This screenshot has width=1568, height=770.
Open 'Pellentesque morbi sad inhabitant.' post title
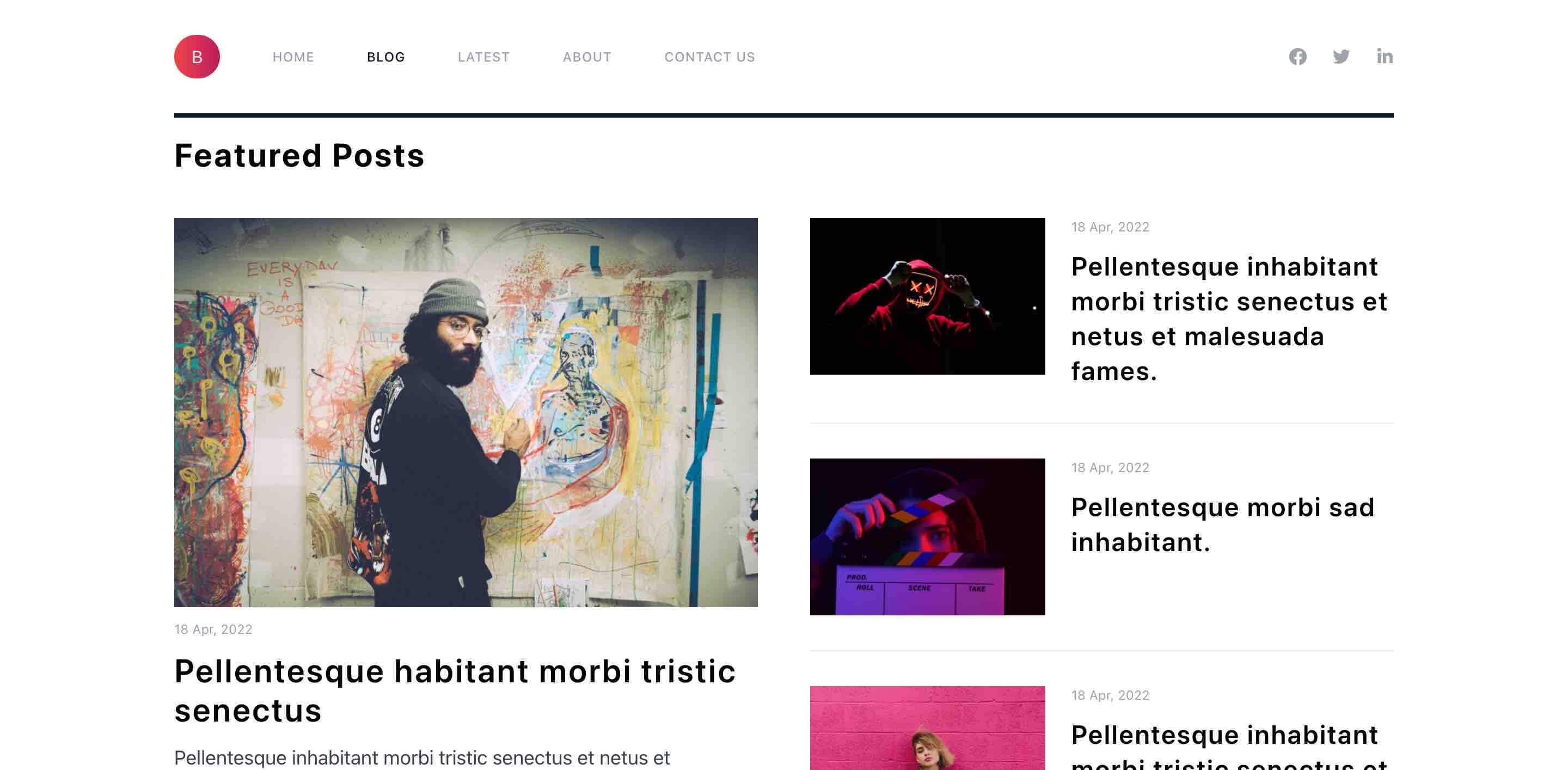(x=1222, y=525)
